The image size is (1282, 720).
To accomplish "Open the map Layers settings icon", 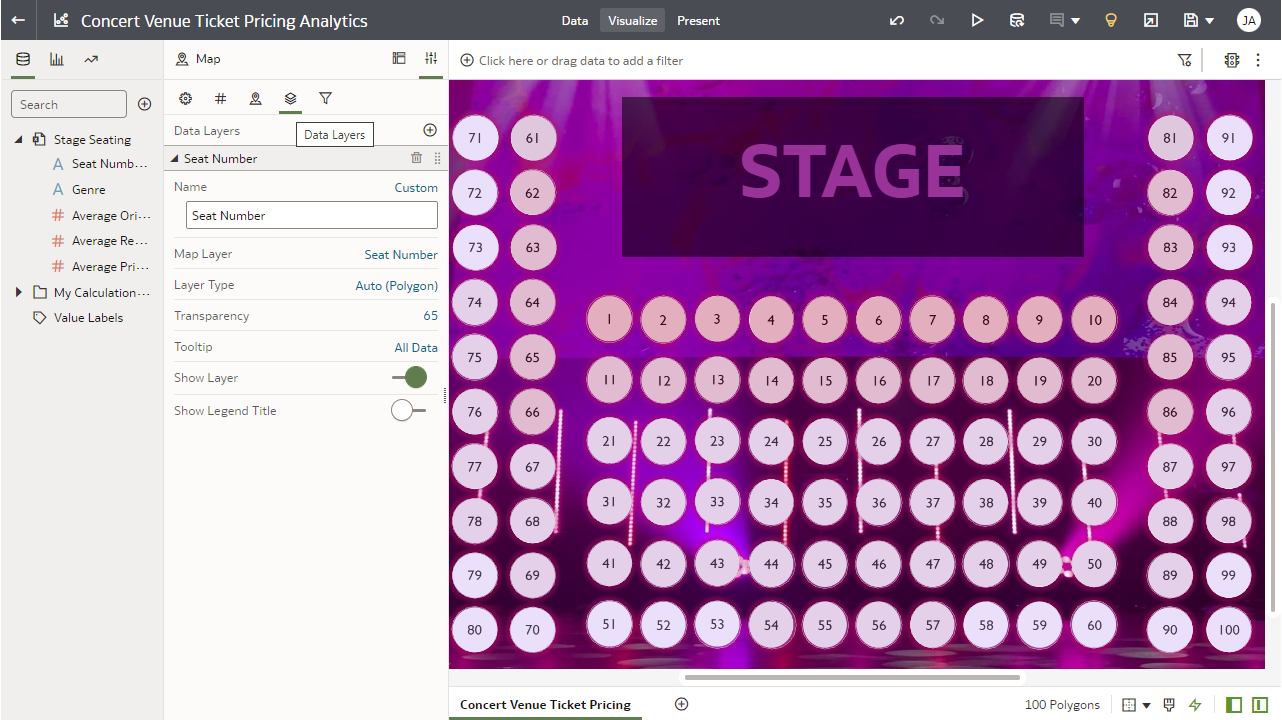I will point(290,99).
